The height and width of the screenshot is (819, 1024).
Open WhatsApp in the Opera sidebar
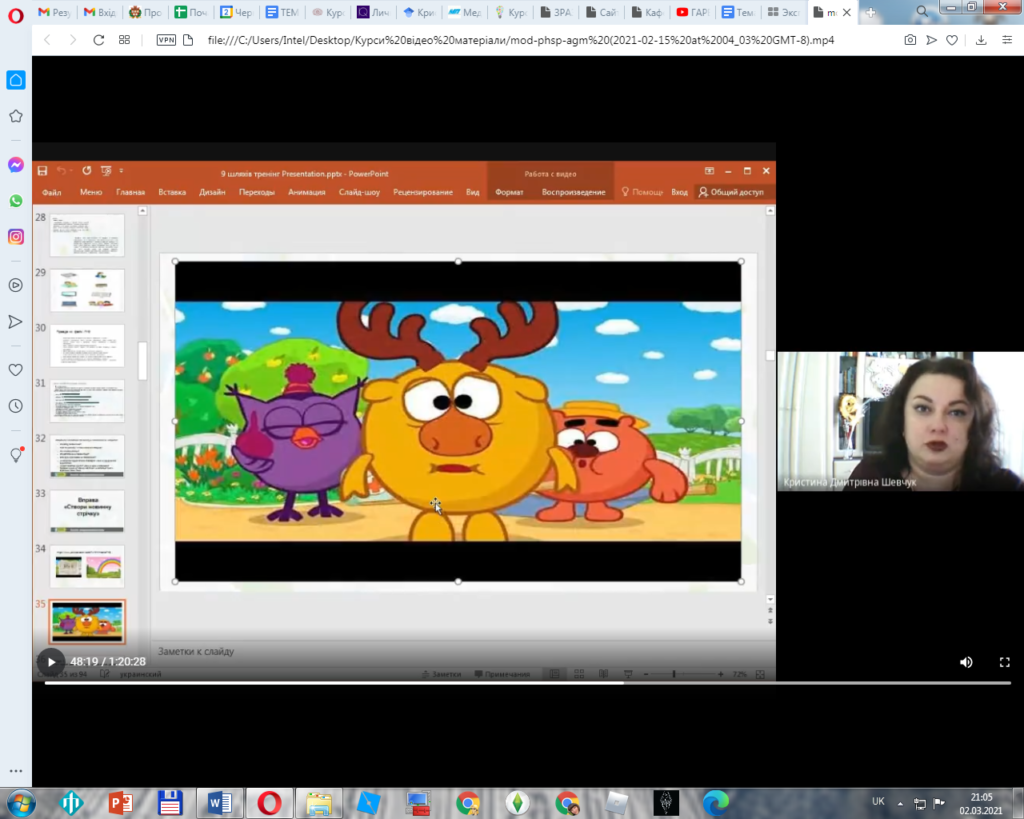pos(16,201)
